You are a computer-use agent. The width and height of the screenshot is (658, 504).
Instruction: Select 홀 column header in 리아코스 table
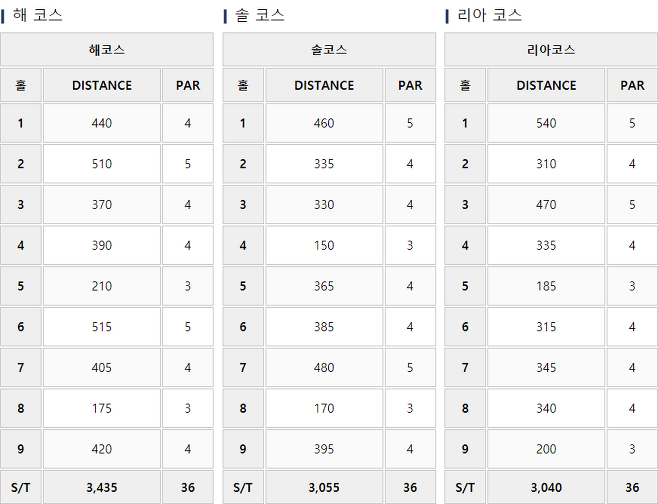click(465, 85)
